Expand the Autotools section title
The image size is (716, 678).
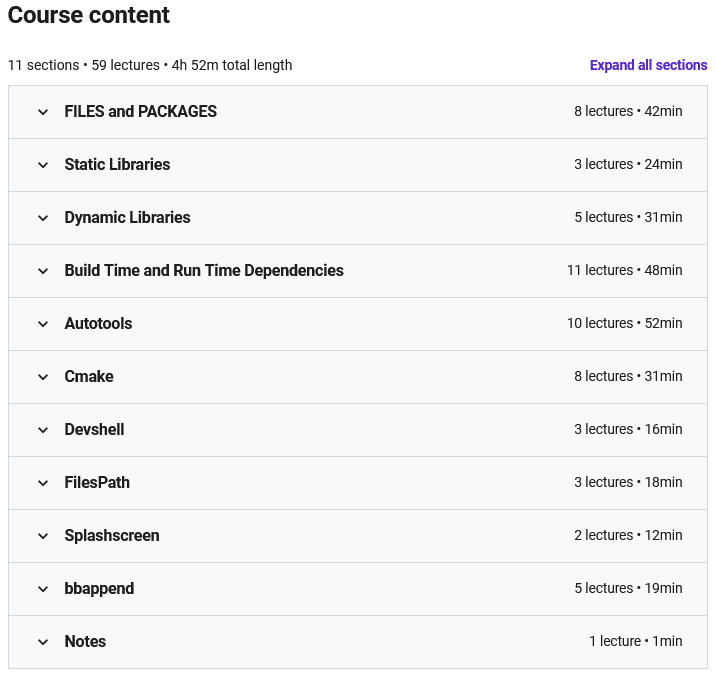98,324
